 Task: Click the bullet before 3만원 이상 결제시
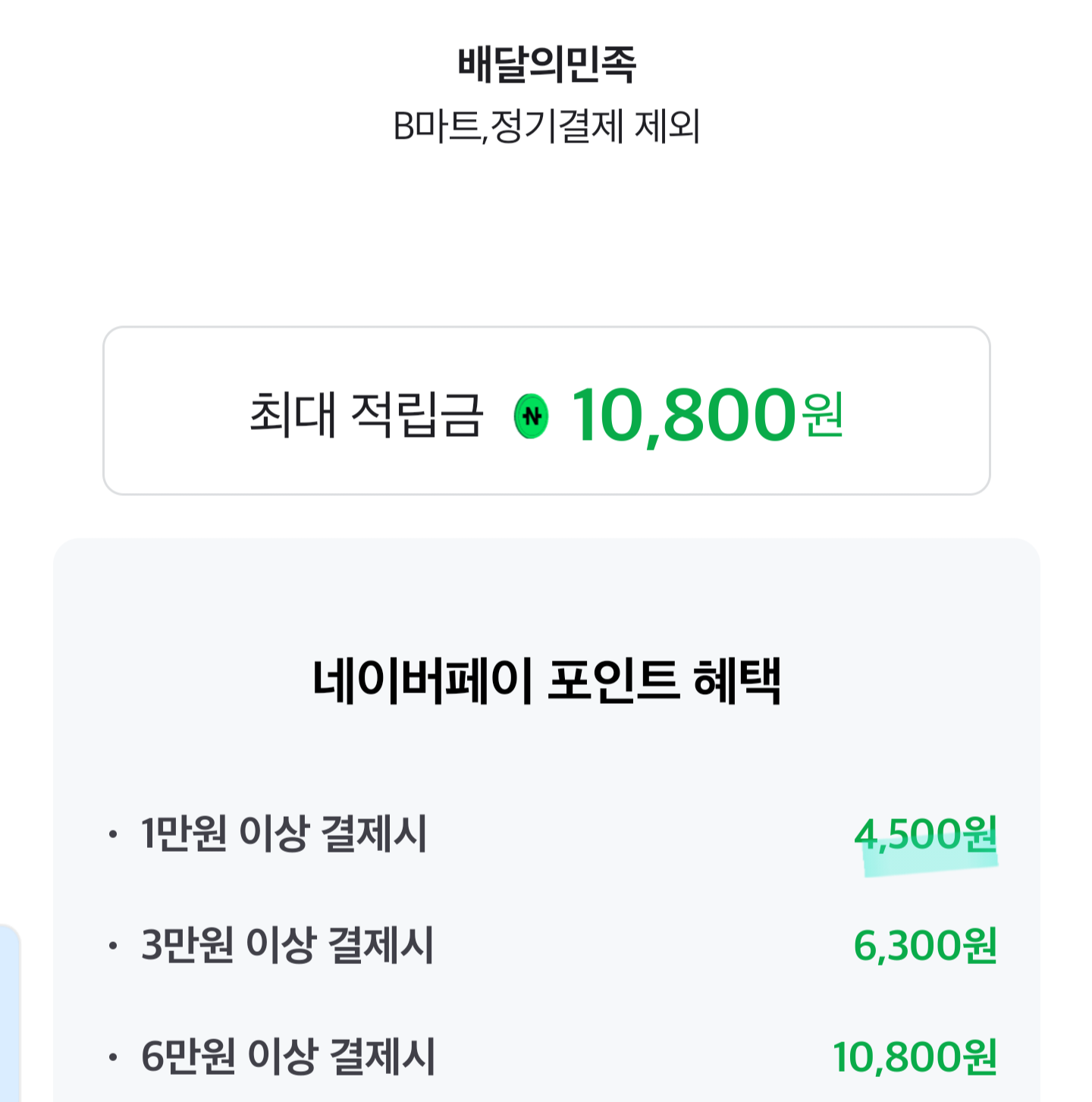113,946
